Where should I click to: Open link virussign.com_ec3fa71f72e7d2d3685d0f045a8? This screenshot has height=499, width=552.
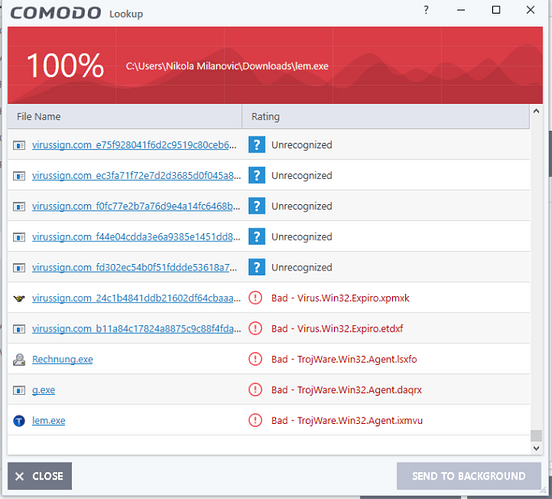136,176
